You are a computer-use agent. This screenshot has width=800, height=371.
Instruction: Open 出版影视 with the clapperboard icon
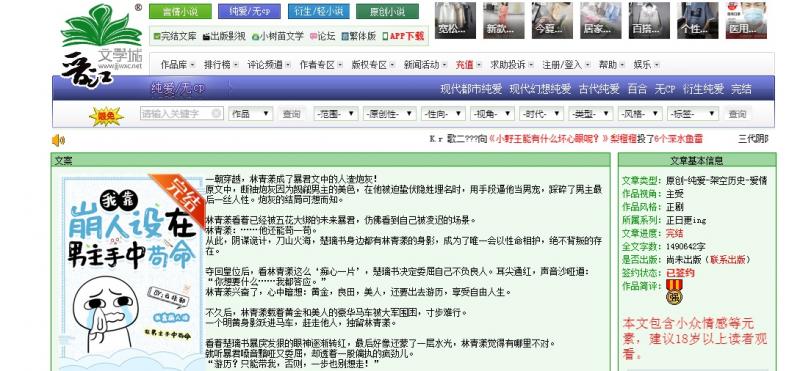coord(224,36)
